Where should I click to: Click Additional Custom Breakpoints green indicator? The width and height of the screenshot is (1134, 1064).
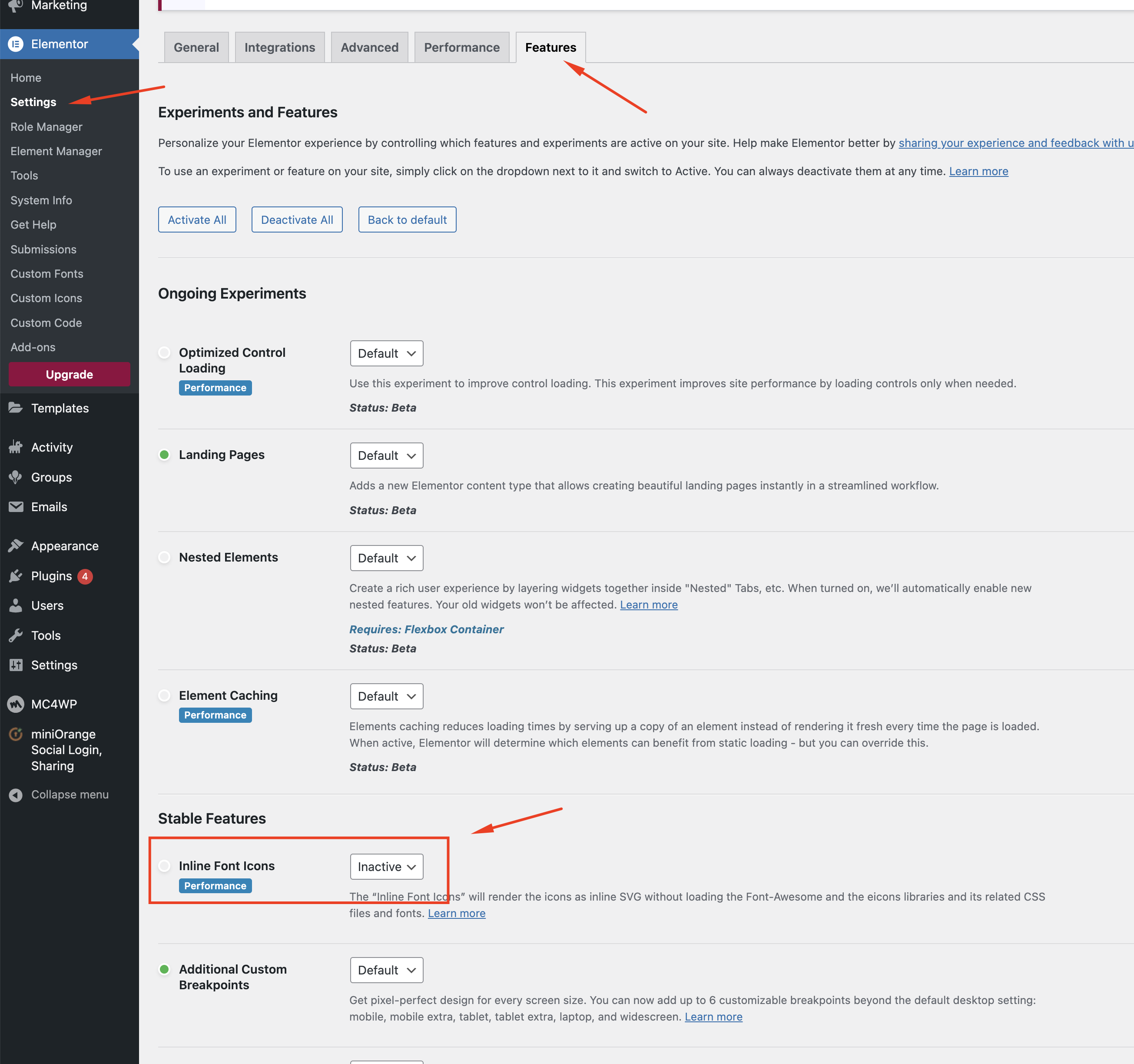coord(164,969)
